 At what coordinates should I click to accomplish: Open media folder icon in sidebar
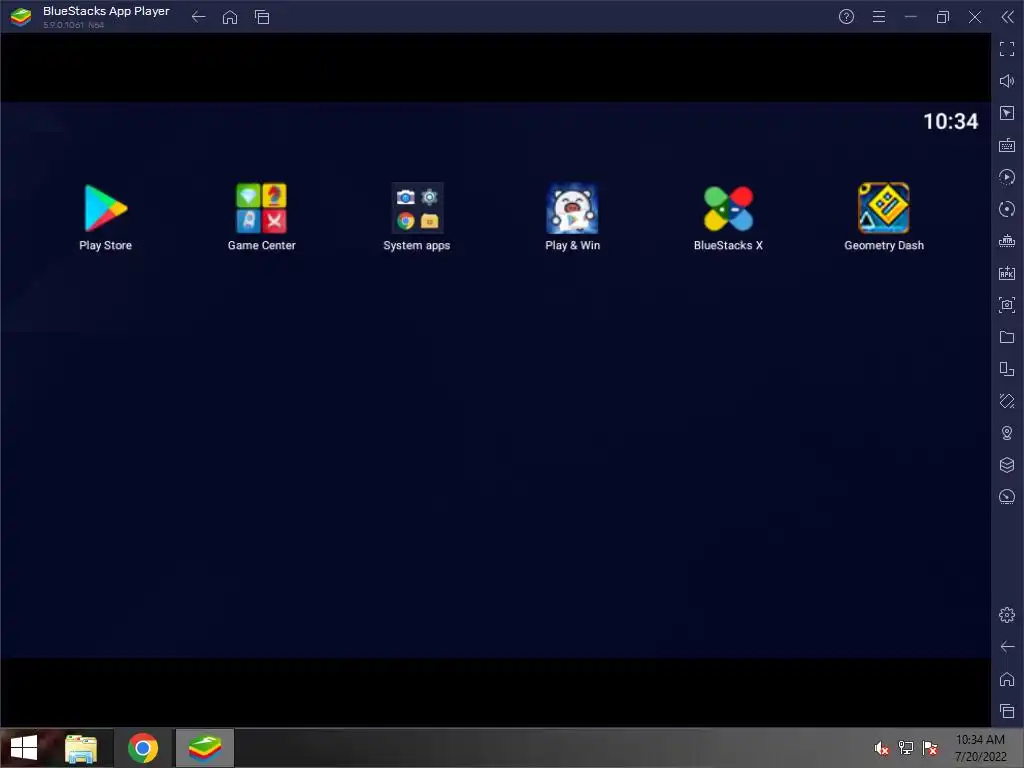coord(1007,337)
